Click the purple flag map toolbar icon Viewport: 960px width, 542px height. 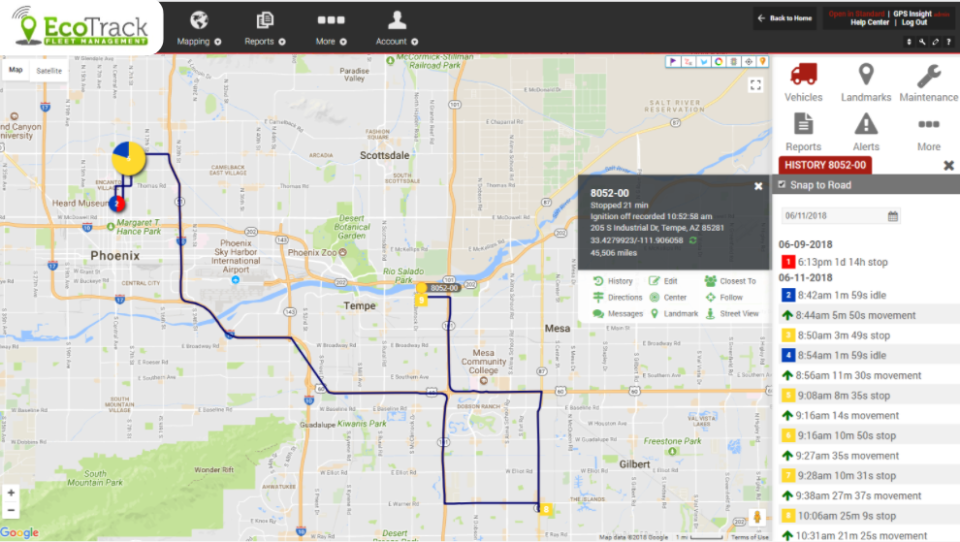click(673, 62)
